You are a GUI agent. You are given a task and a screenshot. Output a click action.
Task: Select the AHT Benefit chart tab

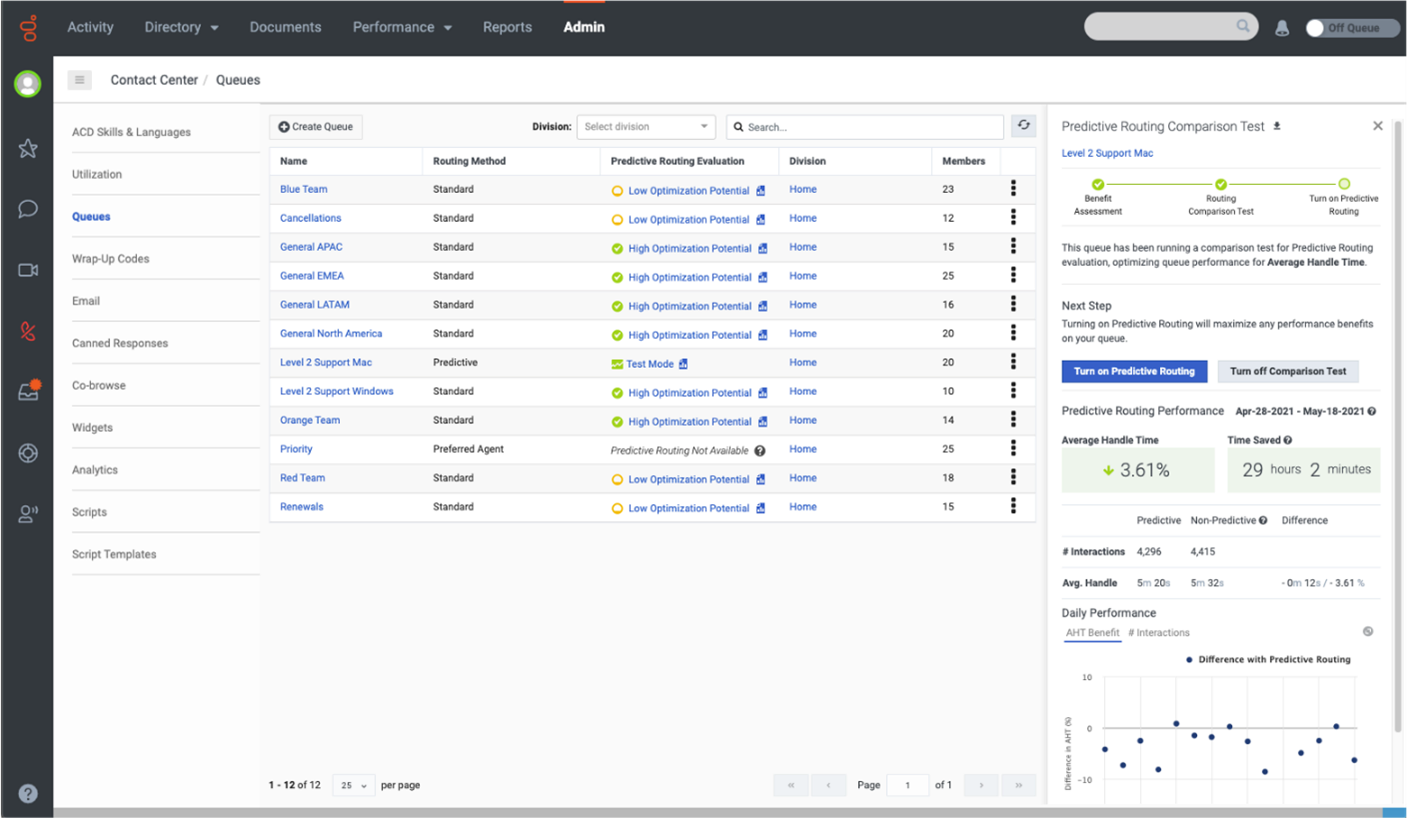click(1092, 632)
